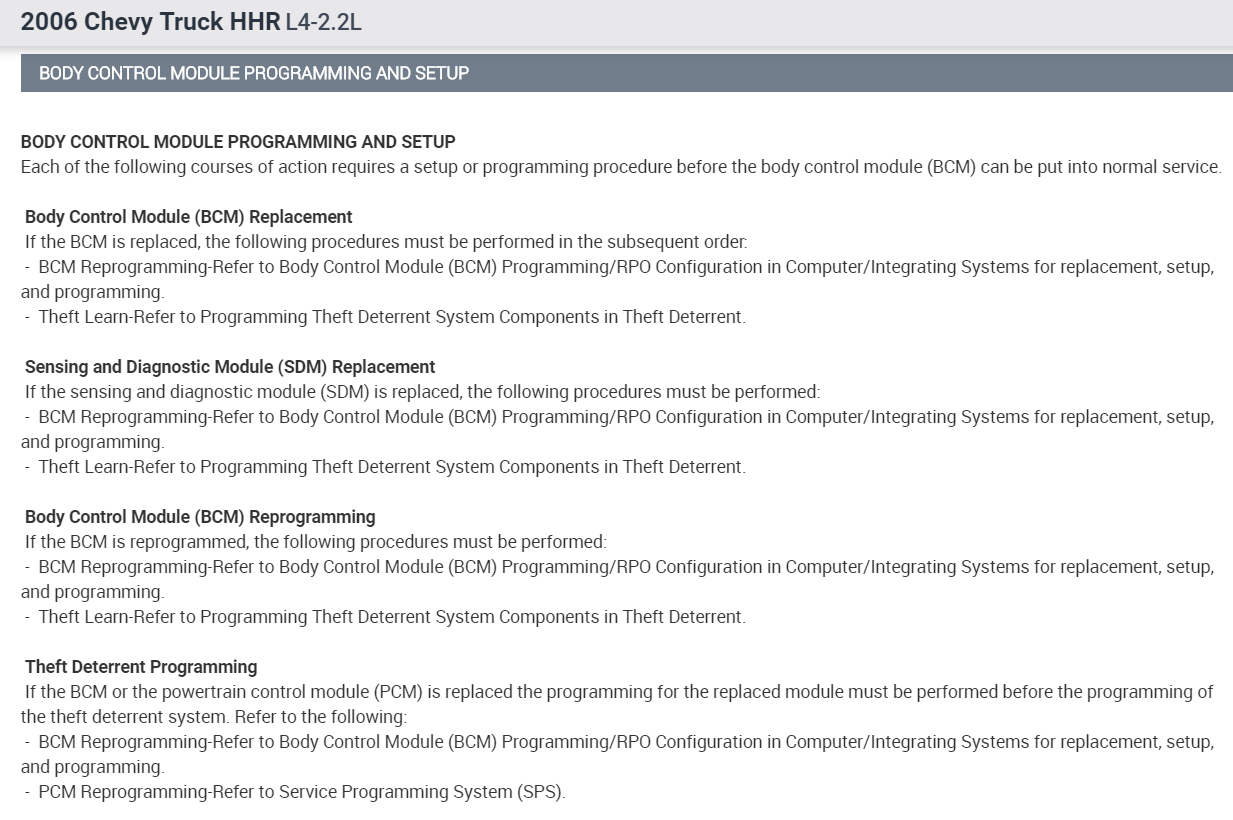Open Theft Learn reference under BCM Replacement
This screenshot has height=820, width=1233.
[x=392, y=317]
